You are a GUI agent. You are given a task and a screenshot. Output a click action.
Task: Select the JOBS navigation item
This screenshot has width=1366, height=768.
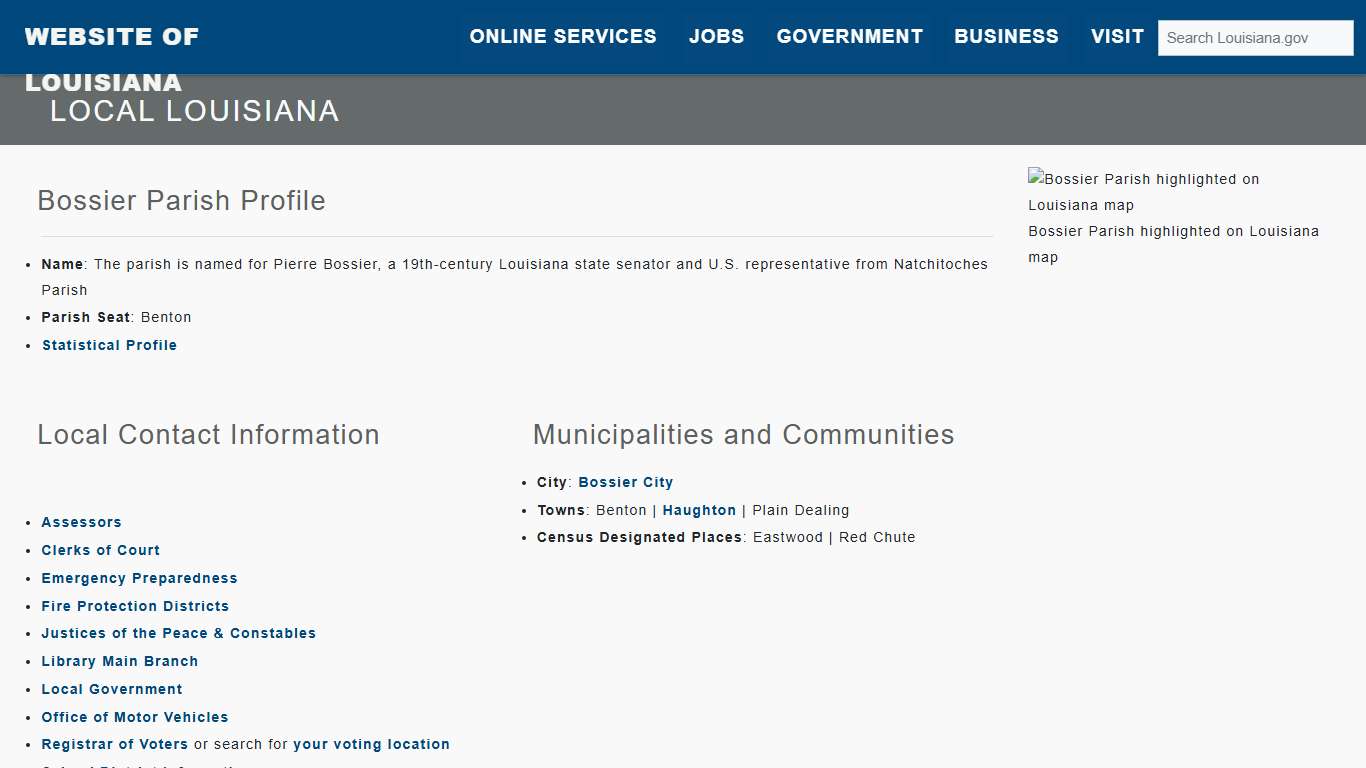716,36
